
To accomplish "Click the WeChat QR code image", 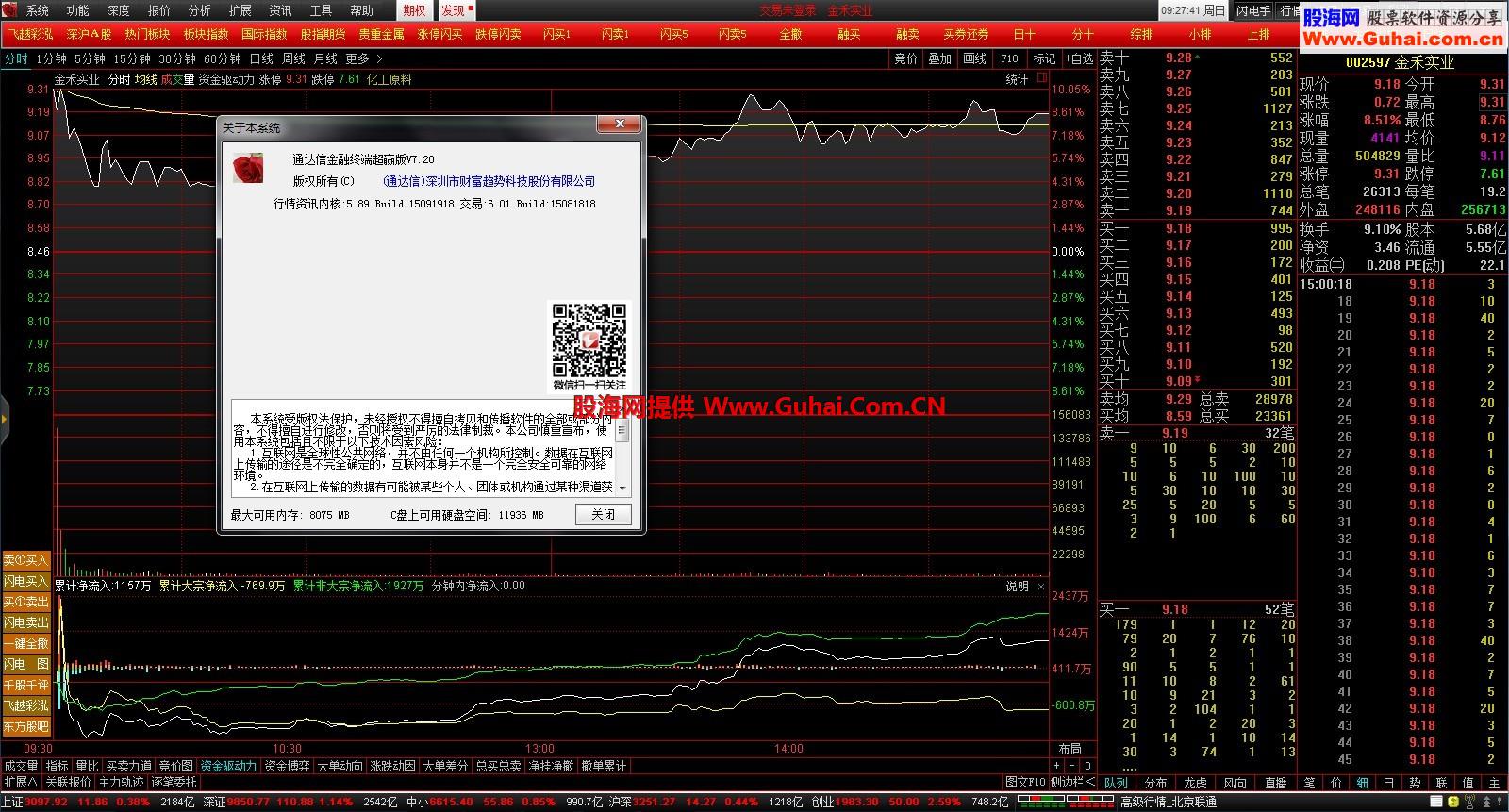I will pos(589,340).
